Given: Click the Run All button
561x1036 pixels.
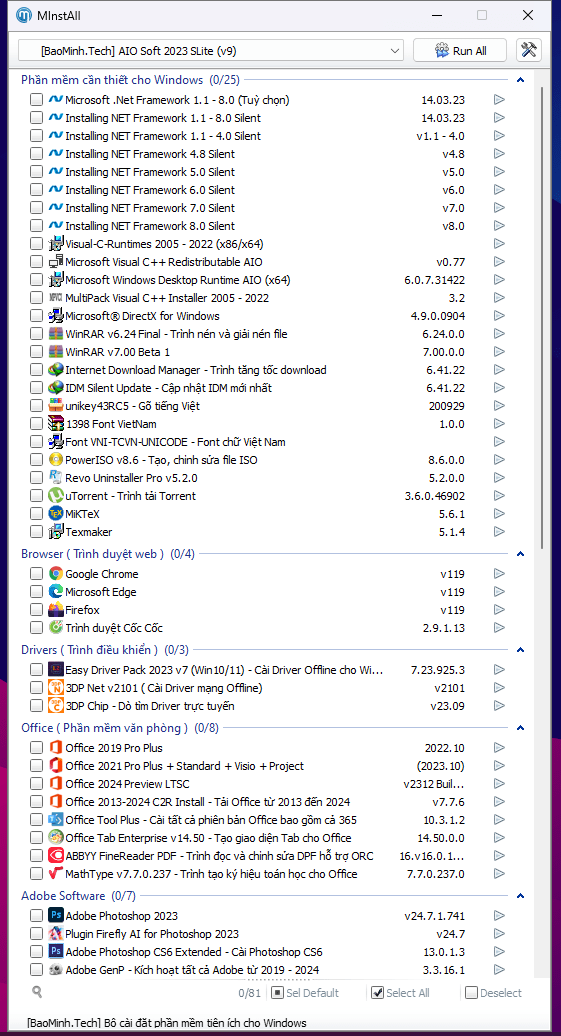Looking at the screenshot, I should (x=460, y=50).
